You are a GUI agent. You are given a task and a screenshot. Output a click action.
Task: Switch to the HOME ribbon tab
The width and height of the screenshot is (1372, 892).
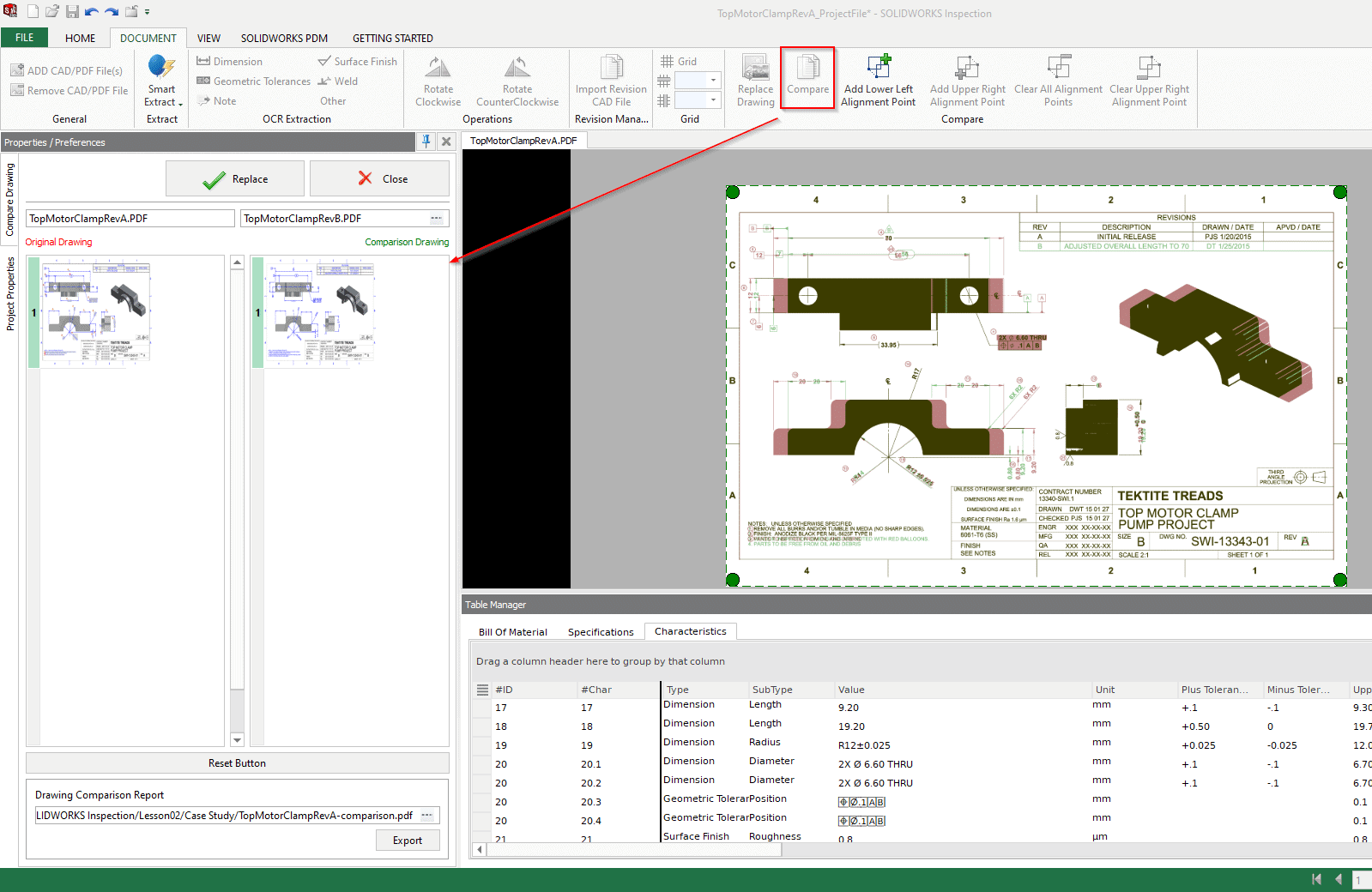81,38
